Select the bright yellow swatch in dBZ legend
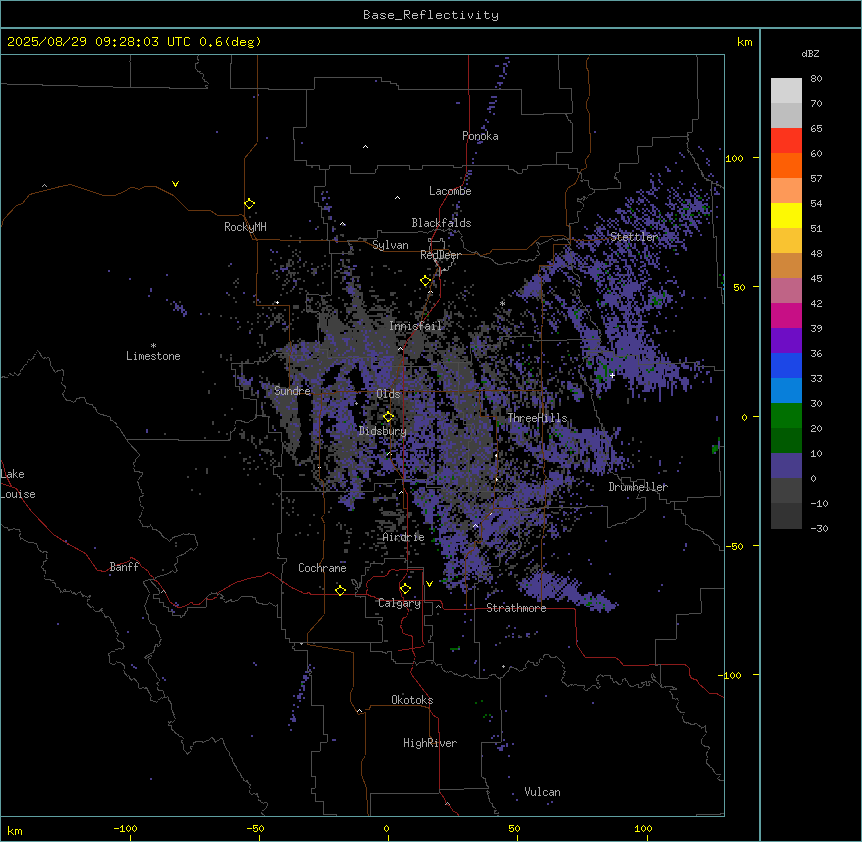 pos(786,215)
